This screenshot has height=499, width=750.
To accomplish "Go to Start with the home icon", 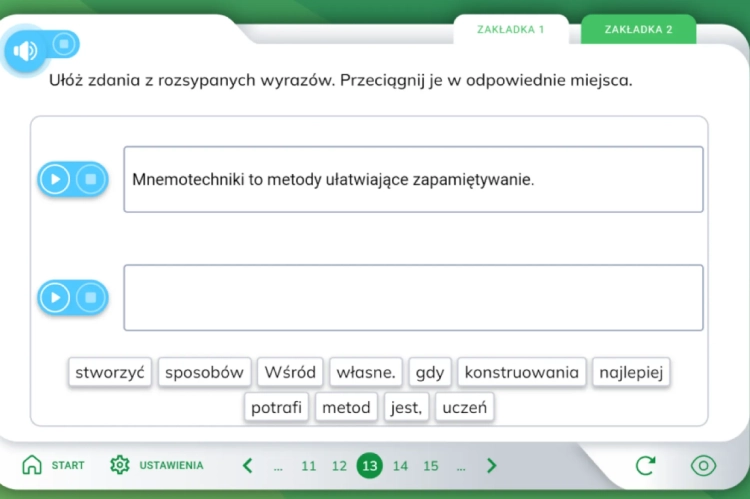I will (x=32, y=465).
